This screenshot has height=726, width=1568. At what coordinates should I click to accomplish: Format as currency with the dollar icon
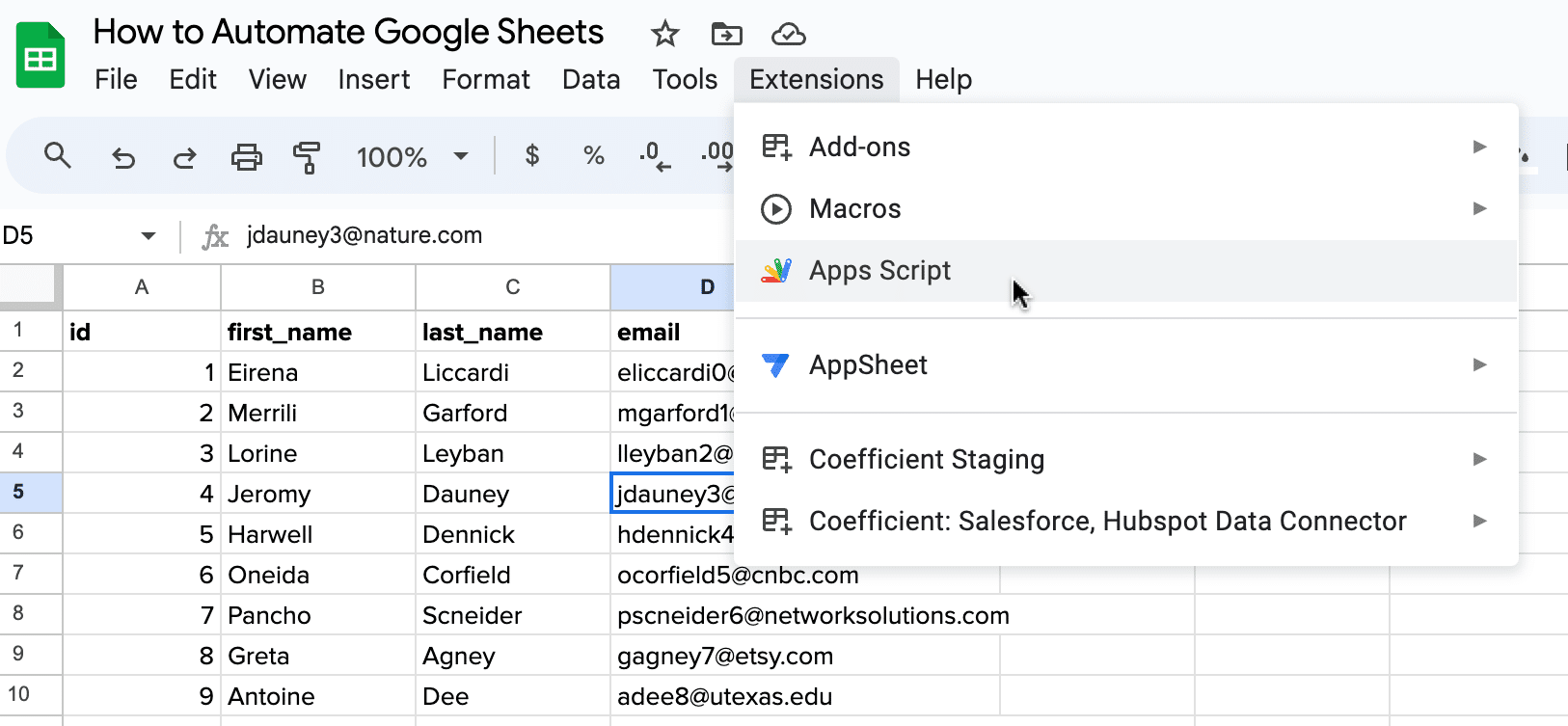(x=532, y=155)
